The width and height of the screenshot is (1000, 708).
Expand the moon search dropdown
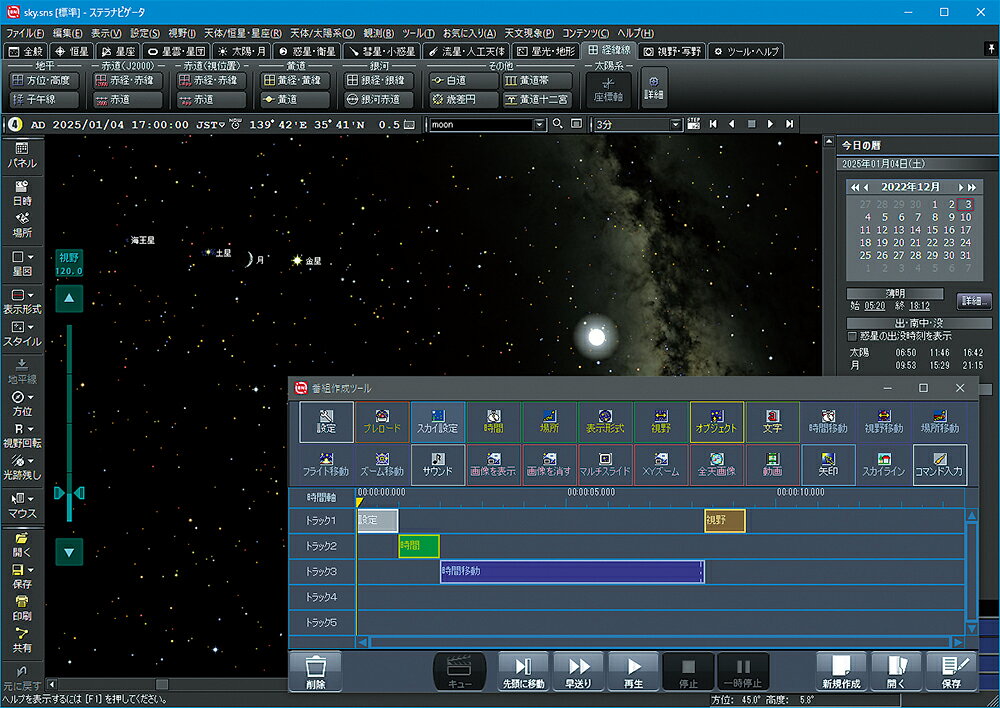[540, 124]
